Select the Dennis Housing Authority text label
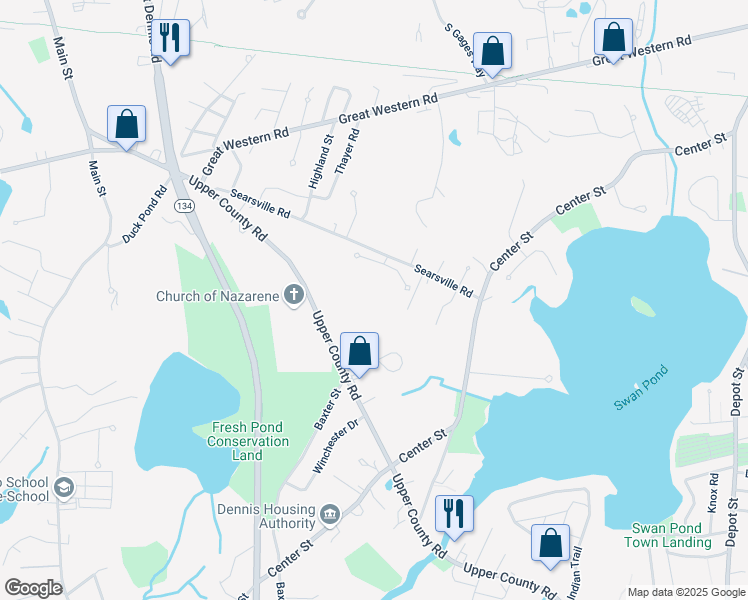The height and width of the screenshot is (600, 748). pos(266,516)
